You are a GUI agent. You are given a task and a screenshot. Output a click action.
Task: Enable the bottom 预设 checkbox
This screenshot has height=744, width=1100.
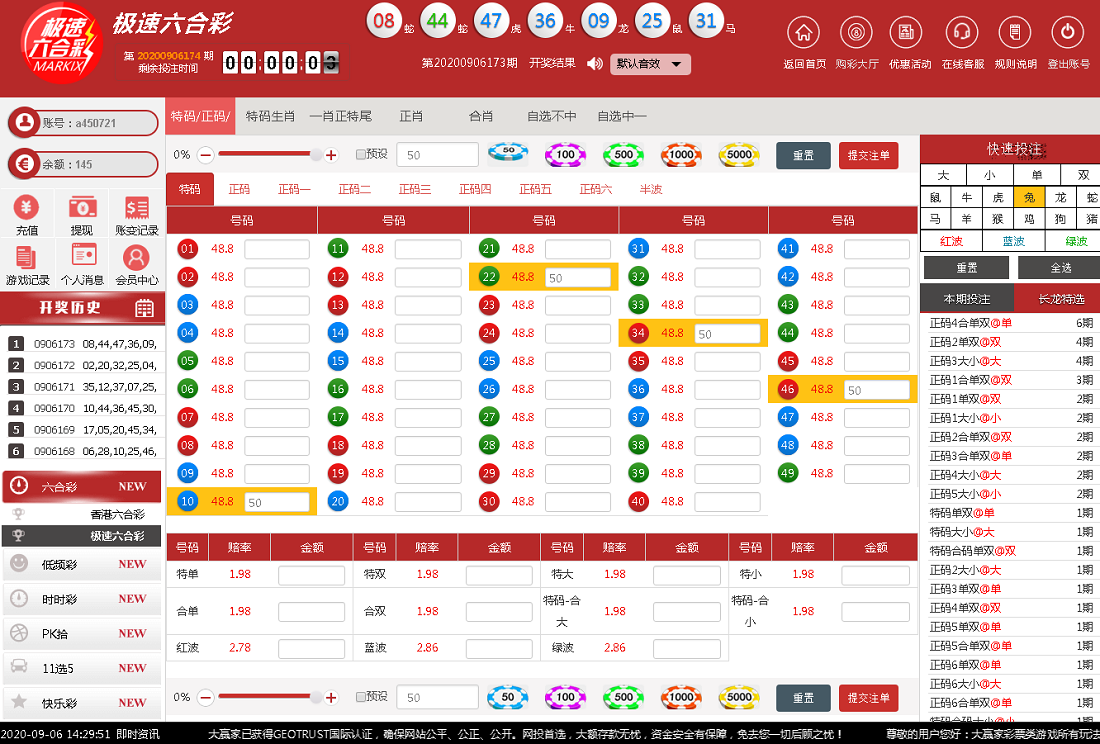361,697
